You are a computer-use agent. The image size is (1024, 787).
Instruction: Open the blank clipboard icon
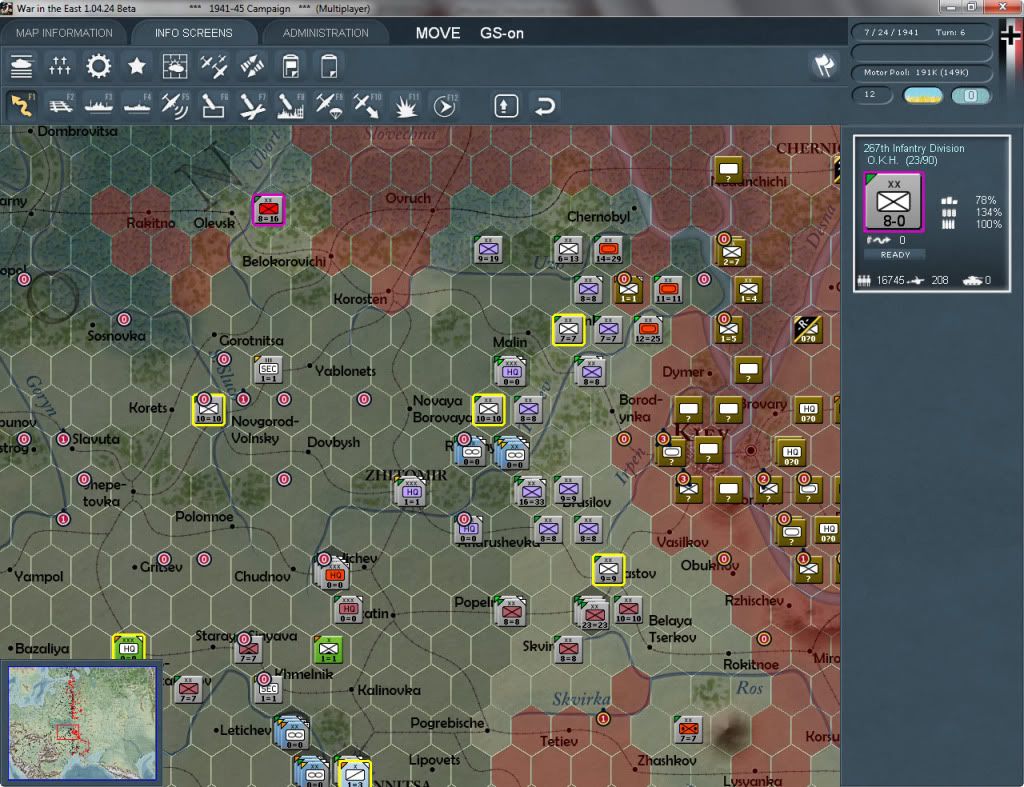pyautogui.click(x=329, y=67)
